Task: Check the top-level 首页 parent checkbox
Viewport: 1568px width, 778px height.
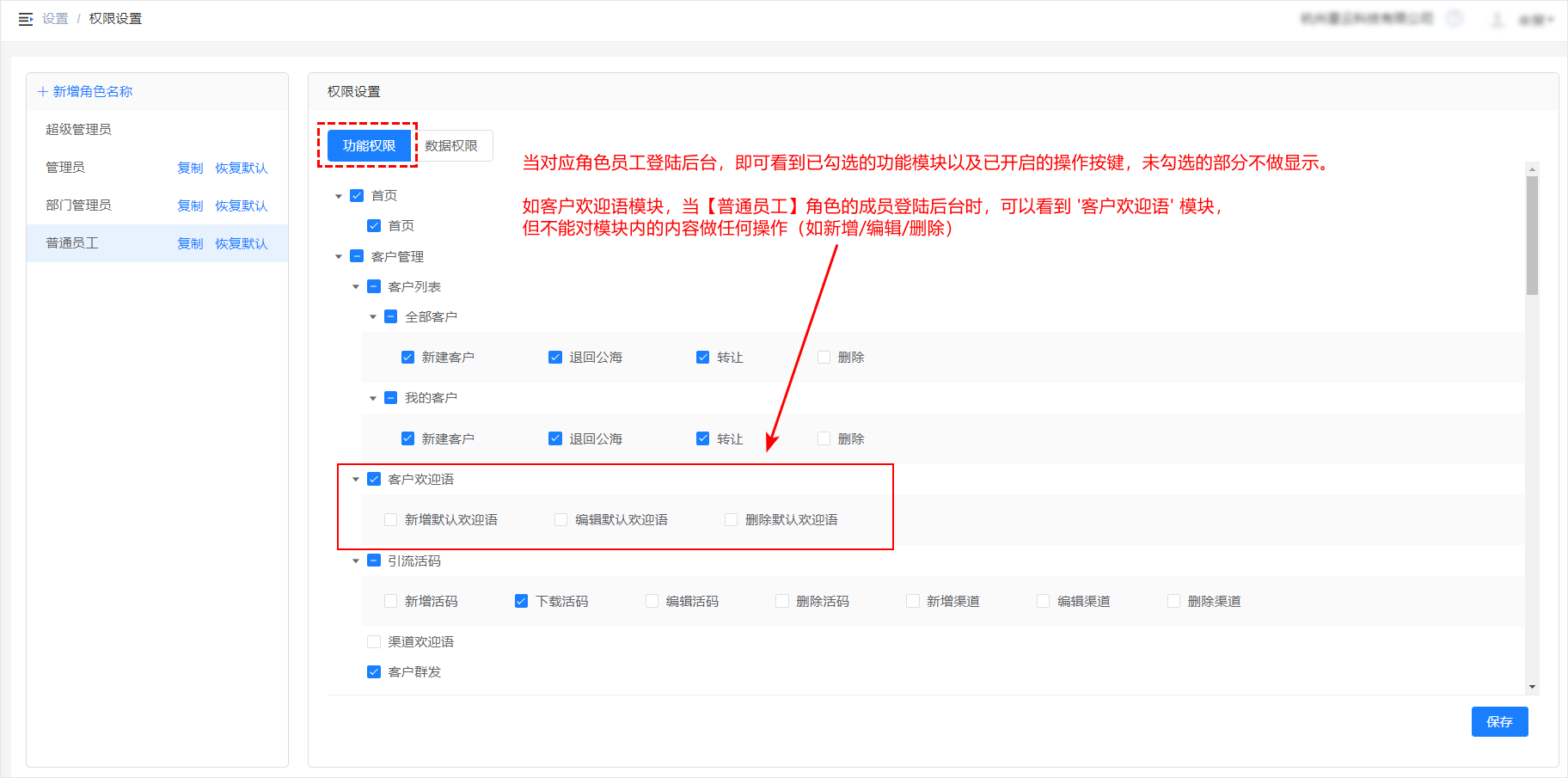Action: click(x=357, y=196)
